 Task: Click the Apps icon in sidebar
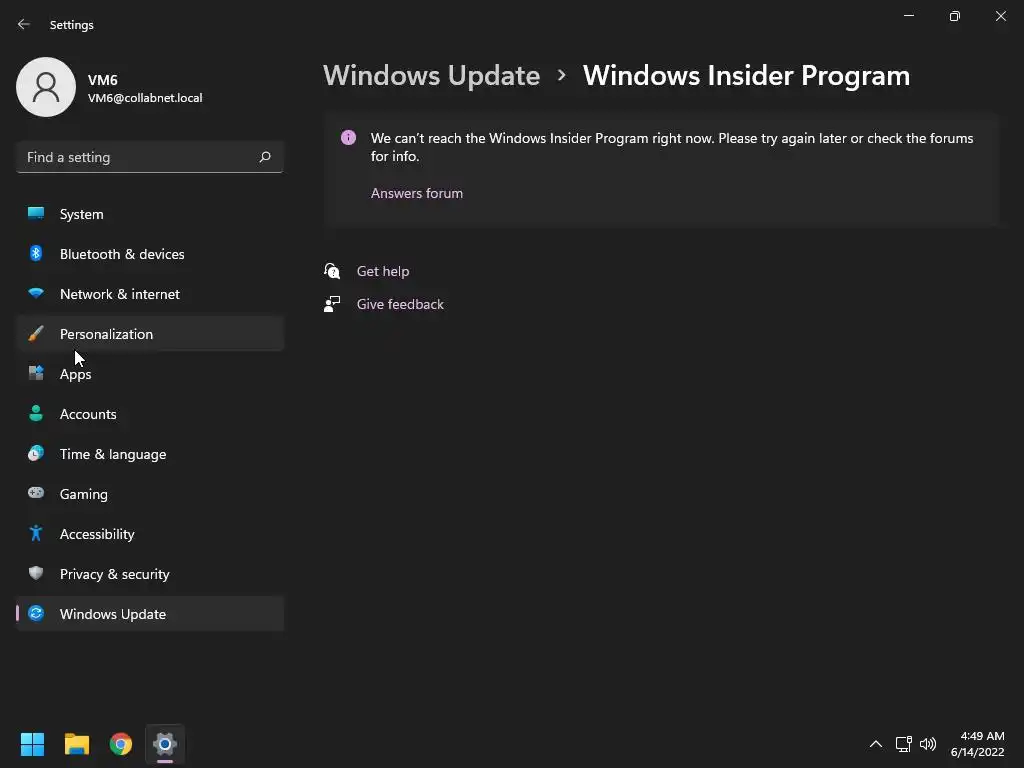(36, 373)
